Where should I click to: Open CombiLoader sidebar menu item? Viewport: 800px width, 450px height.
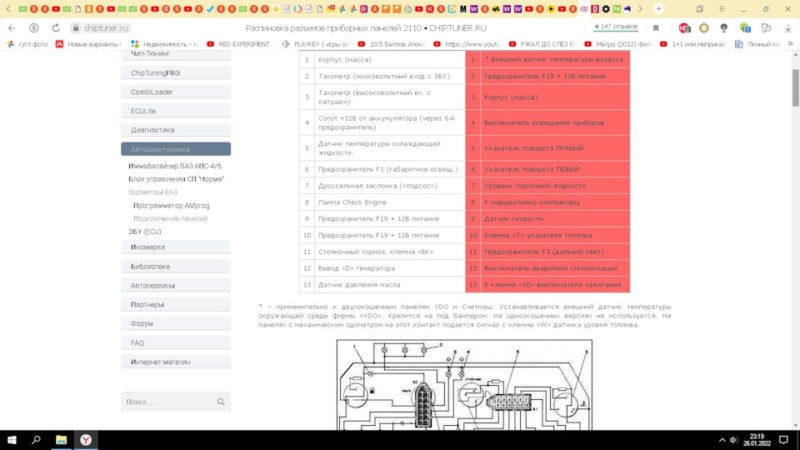(176, 92)
